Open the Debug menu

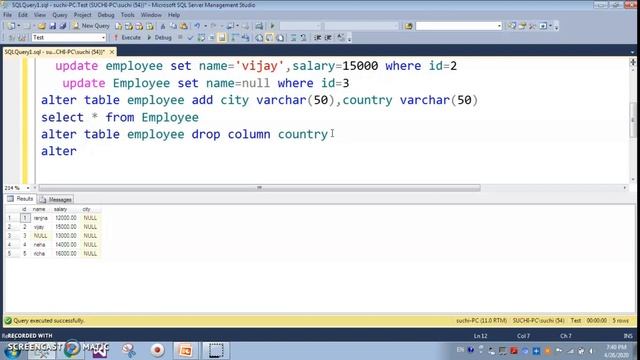(106, 15)
